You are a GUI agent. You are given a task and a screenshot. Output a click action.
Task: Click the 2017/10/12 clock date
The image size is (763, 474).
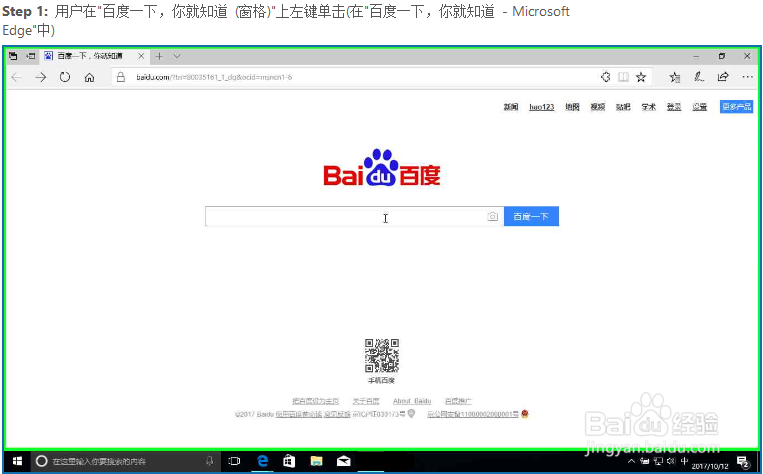710,466
